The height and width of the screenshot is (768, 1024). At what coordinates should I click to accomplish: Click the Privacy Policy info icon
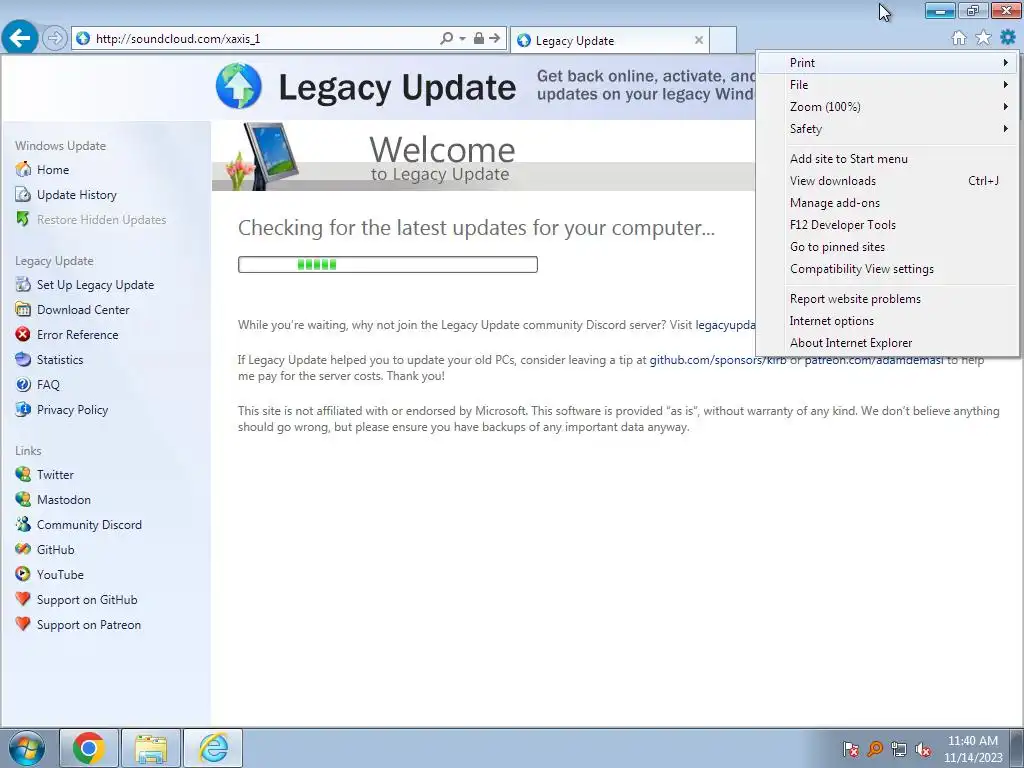click(x=23, y=409)
